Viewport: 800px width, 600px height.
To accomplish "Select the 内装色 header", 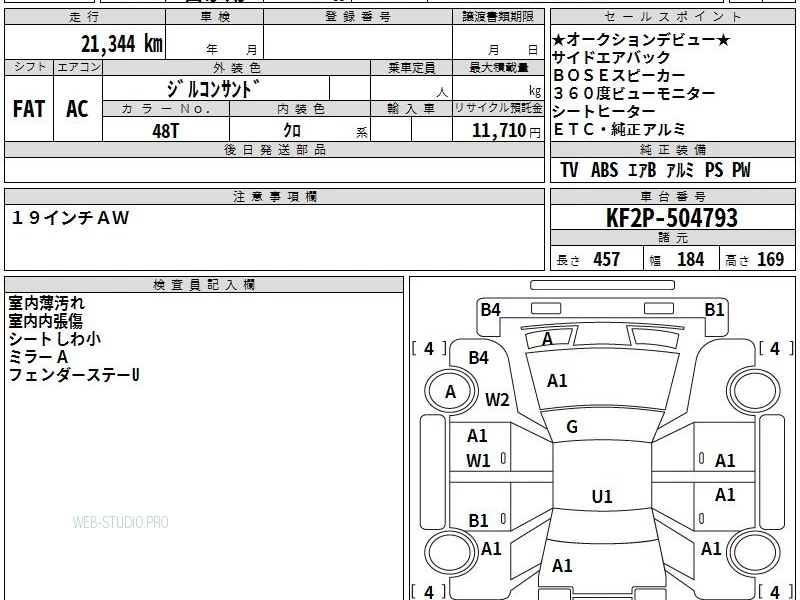I will point(300,109).
